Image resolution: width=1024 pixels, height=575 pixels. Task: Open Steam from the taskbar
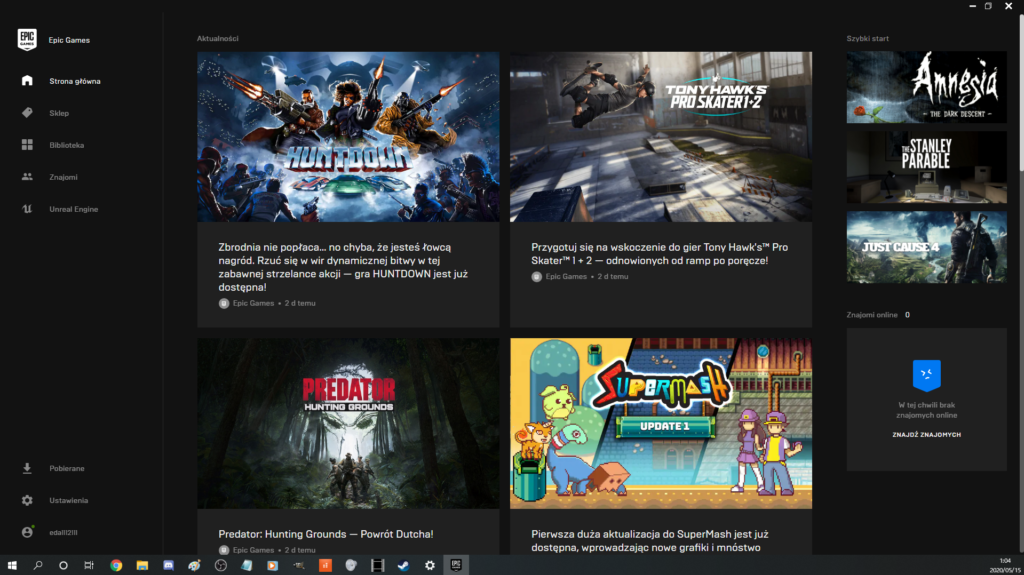tap(404, 565)
